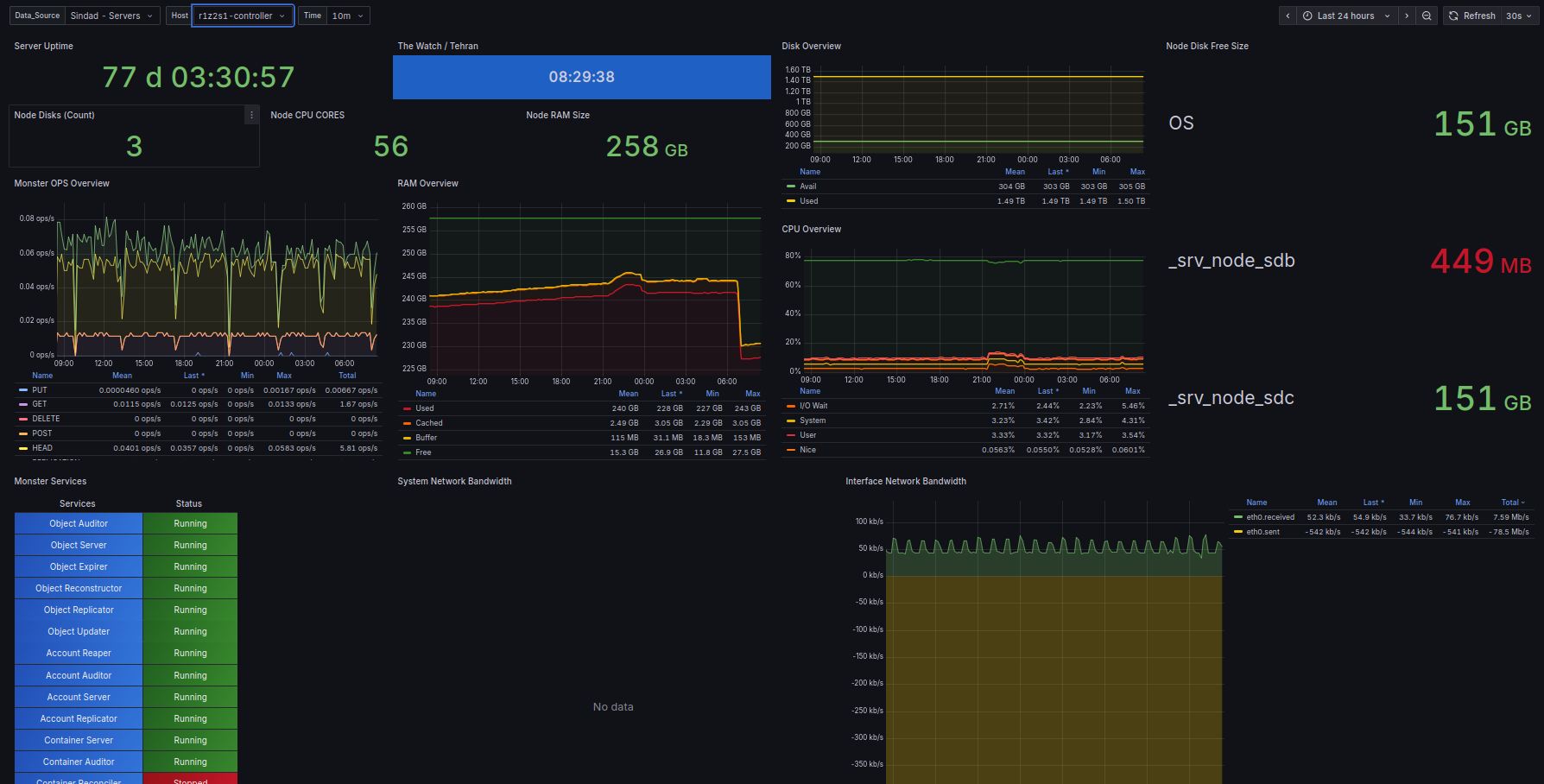This screenshot has height=784, width=1544.
Task: Expand the 30s refresh interval dropdown
Action: (x=1519, y=16)
